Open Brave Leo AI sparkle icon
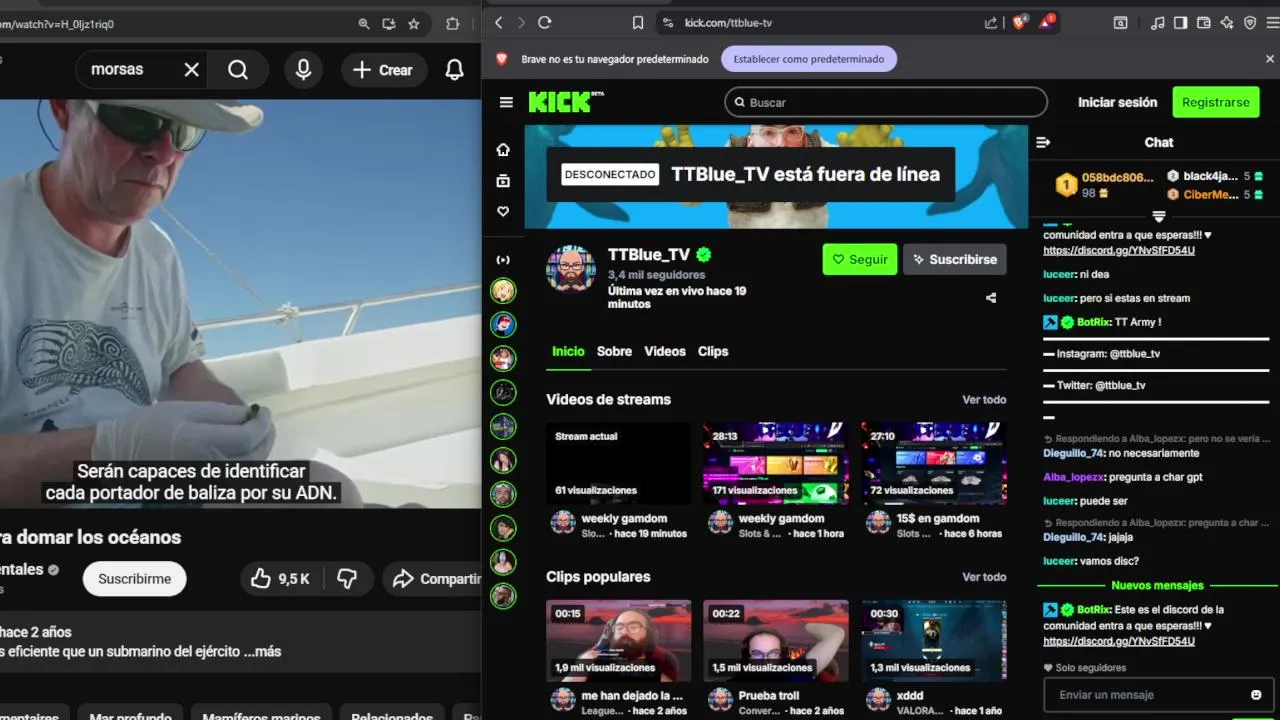The image size is (1280, 720). click(1227, 22)
